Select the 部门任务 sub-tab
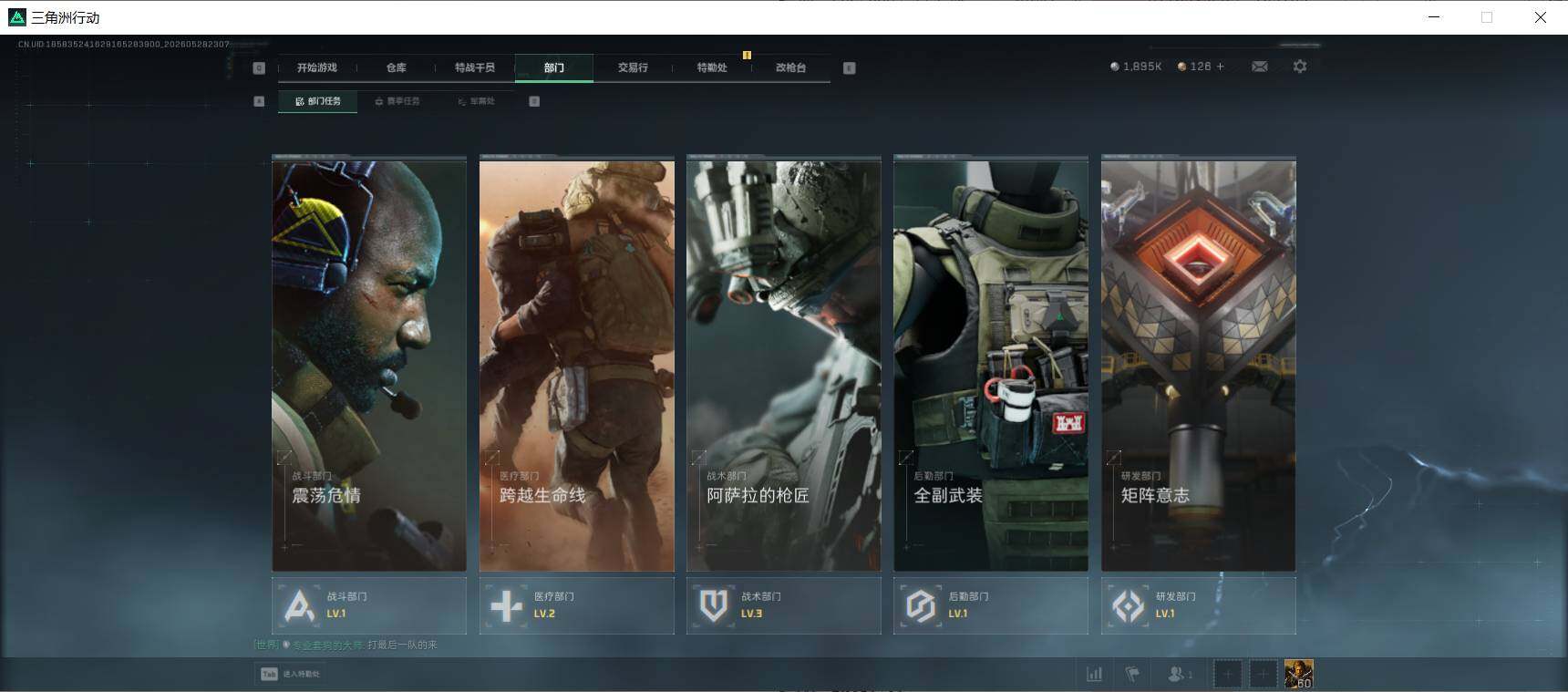Screen dimensions: 1568x692 tap(318, 101)
